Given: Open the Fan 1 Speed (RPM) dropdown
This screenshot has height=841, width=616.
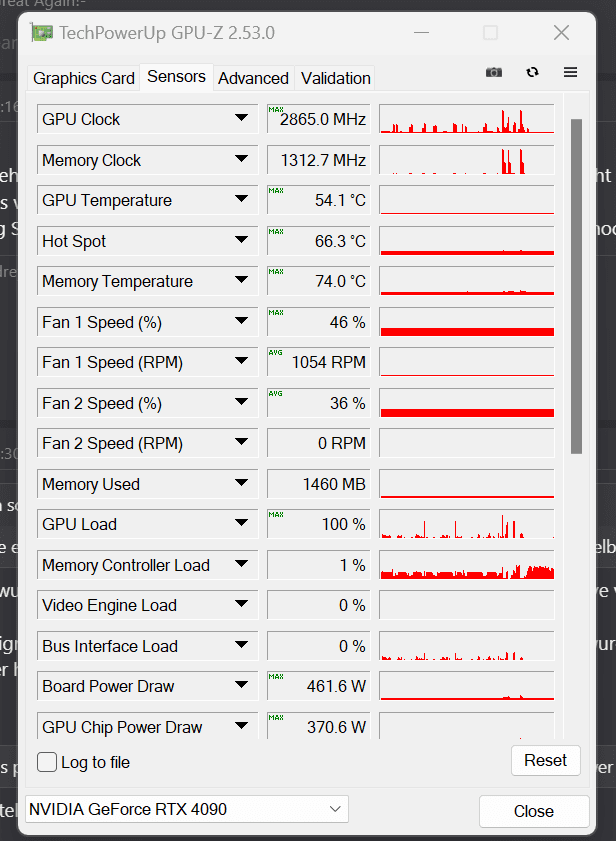Looking at the screenshot, I should [x=241, y=361].
